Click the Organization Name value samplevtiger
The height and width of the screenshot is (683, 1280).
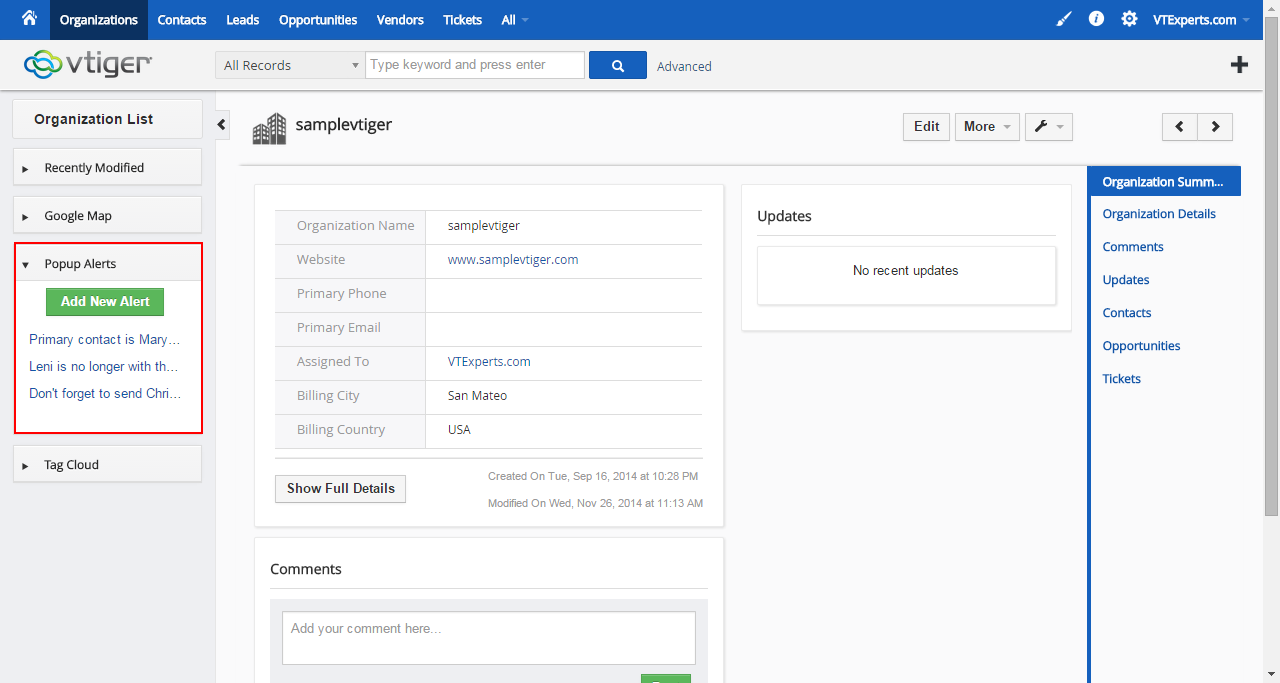pos(484,226)
